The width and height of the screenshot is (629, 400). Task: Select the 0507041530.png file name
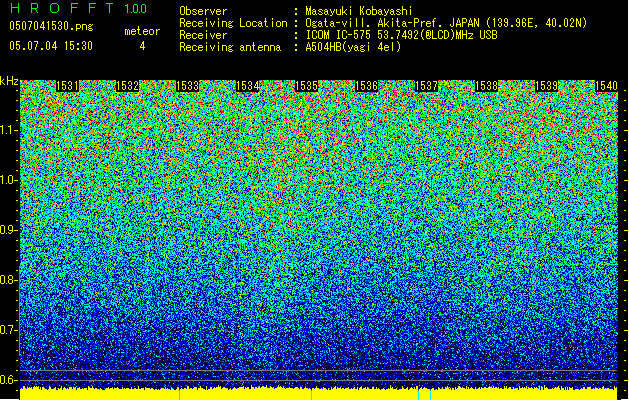51,27
